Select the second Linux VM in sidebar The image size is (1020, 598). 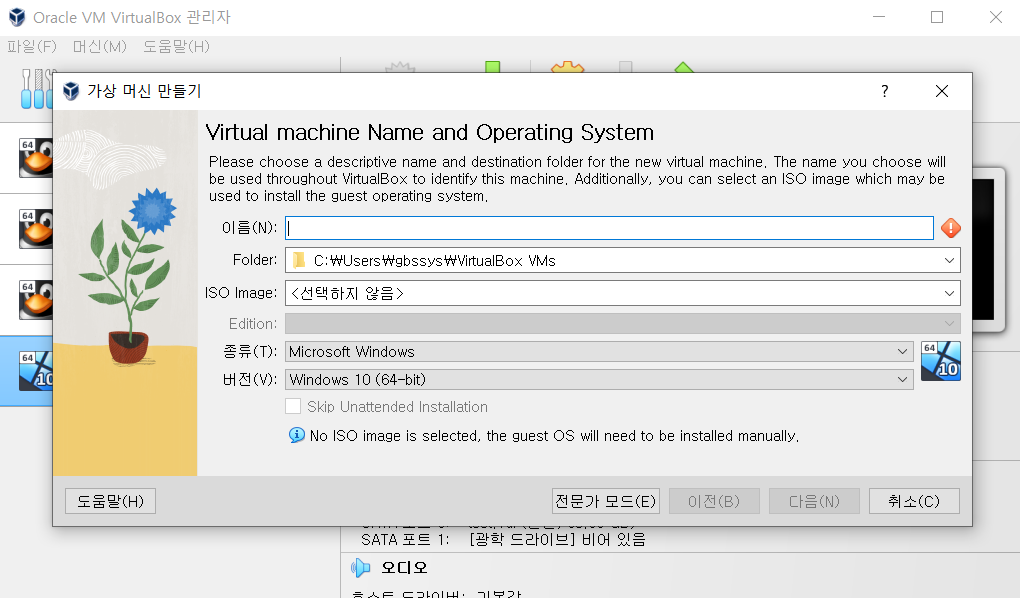27,229
